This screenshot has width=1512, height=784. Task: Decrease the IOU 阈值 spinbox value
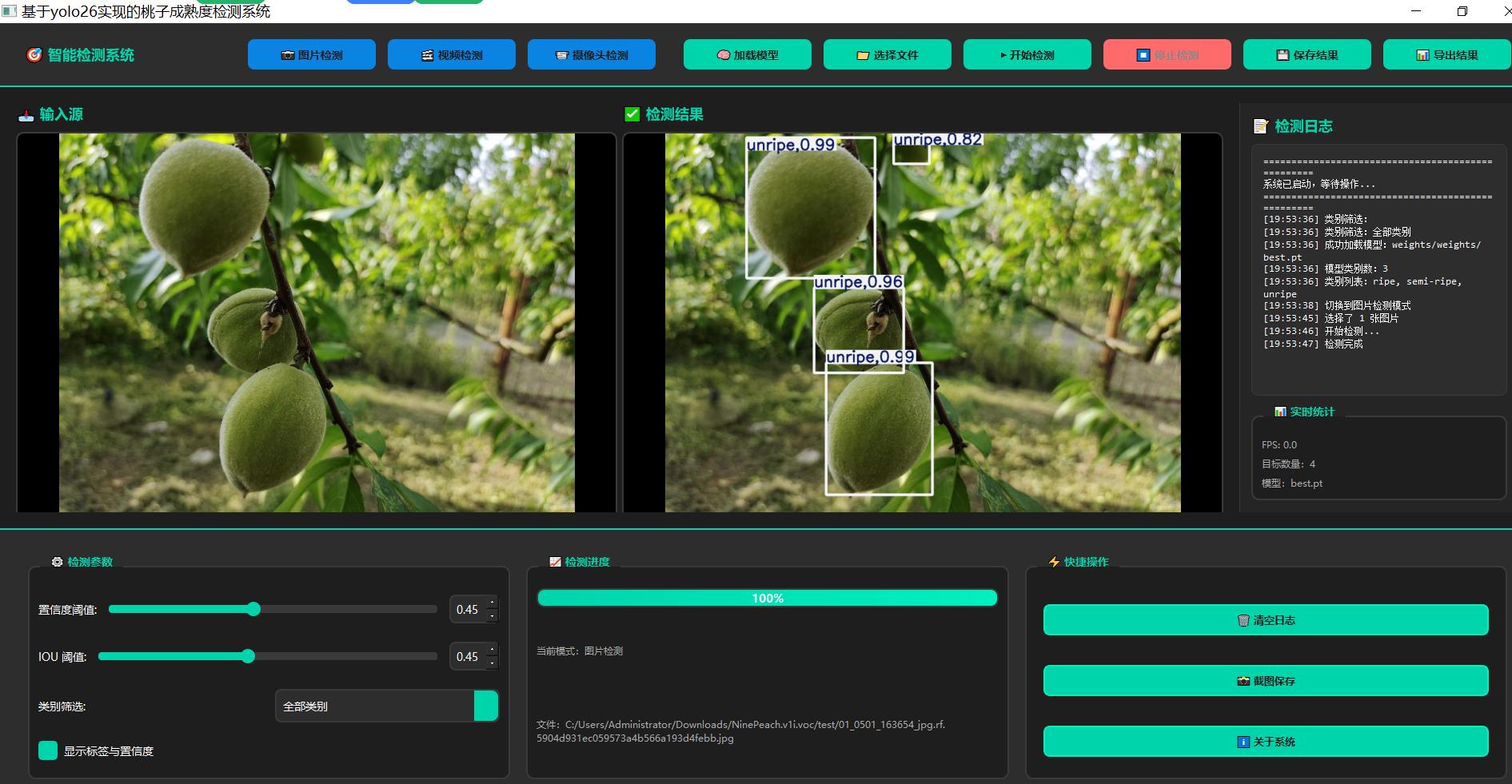click(x=493, y=663)
